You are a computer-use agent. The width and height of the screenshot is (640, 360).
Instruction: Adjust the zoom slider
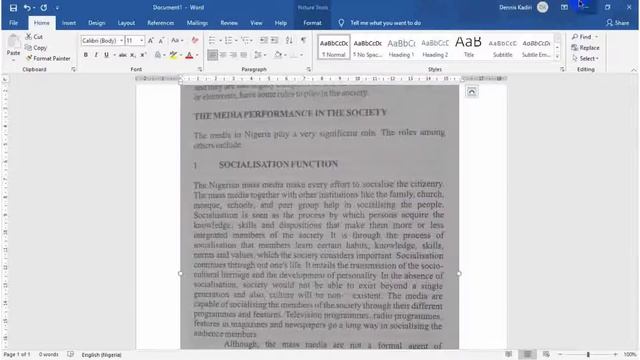tap(588, 354)
